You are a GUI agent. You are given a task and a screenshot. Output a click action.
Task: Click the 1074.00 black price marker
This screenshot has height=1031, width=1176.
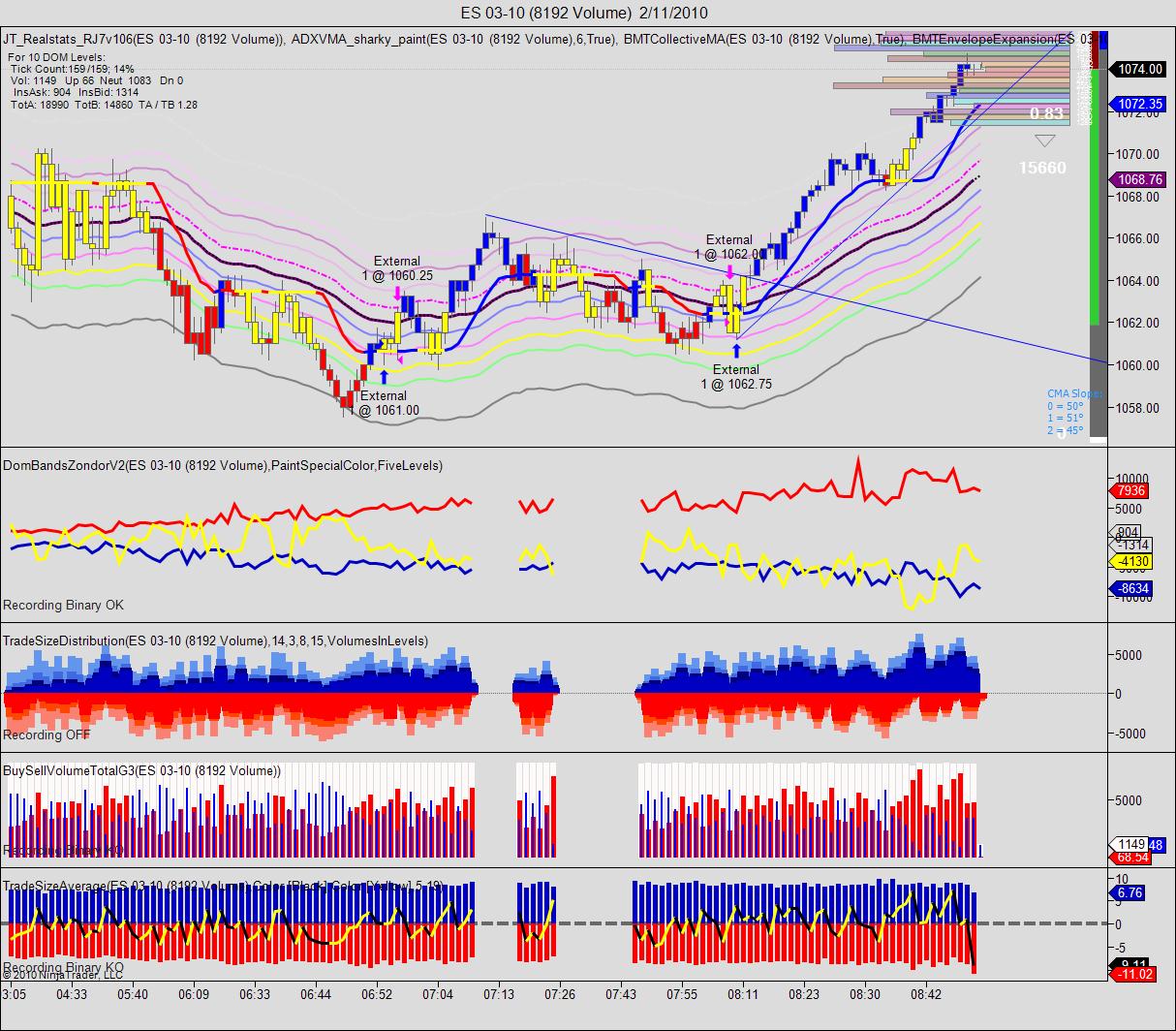coord(1138,70)
